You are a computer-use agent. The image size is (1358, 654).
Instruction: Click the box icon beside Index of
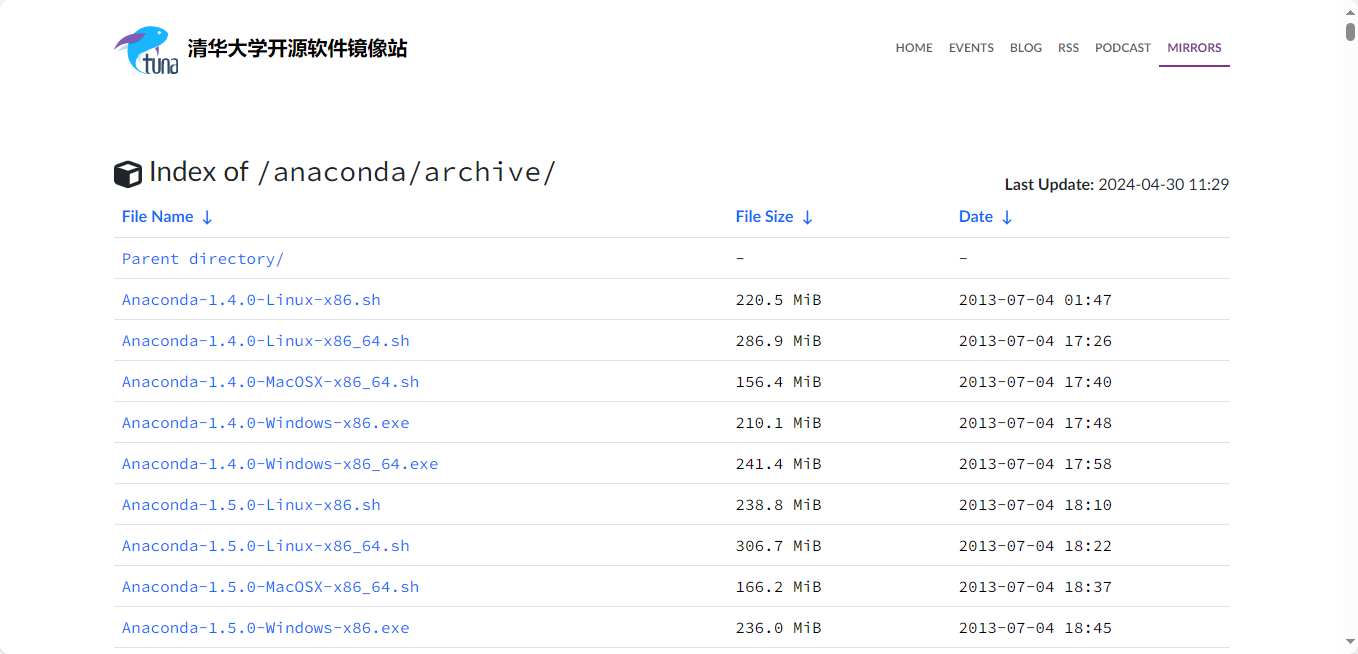click(x=128, y=174)
